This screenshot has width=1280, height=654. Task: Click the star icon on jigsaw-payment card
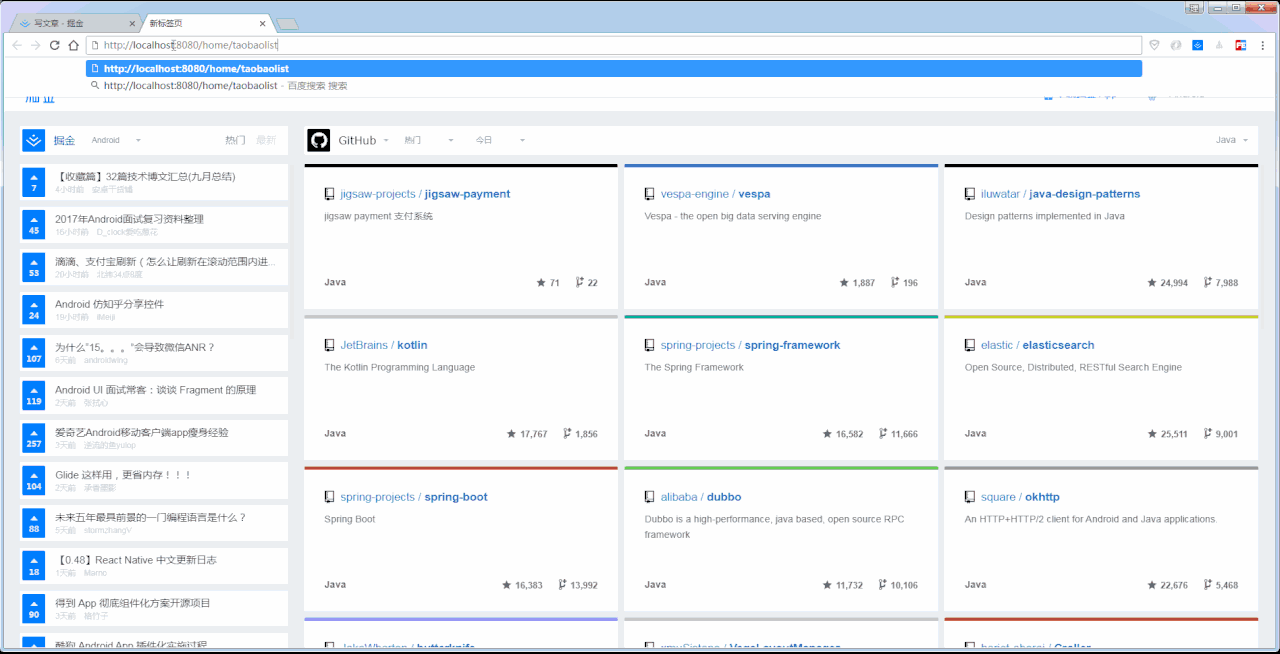coord(541,283)
